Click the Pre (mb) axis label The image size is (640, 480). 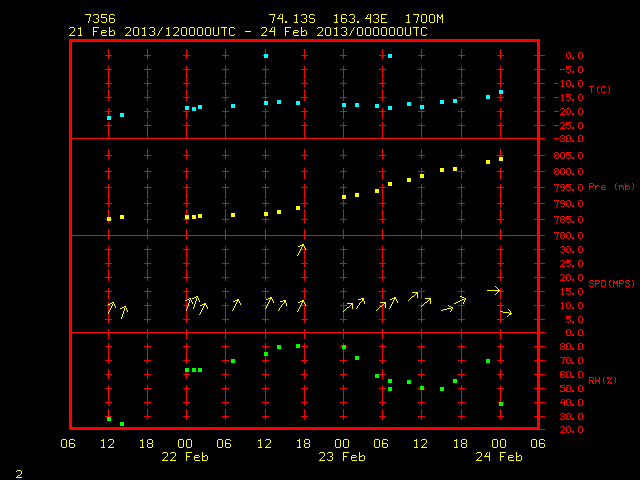611,187
